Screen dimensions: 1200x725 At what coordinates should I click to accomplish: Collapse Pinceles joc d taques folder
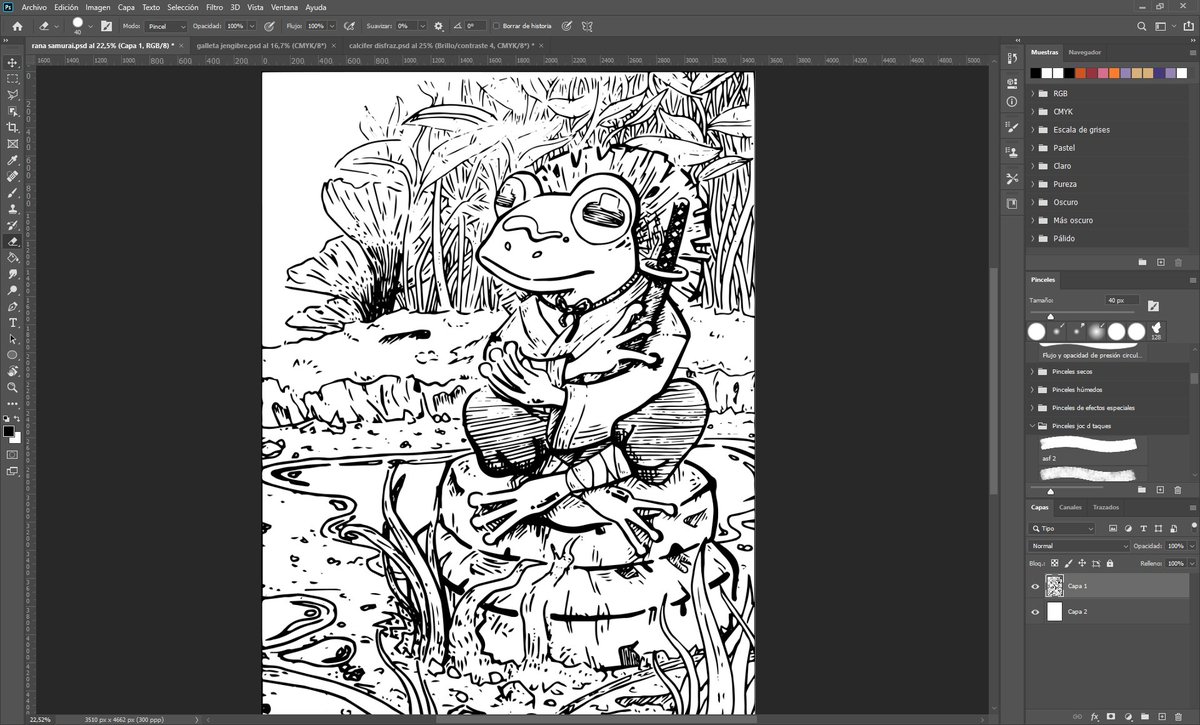[x=1033, y=425]
